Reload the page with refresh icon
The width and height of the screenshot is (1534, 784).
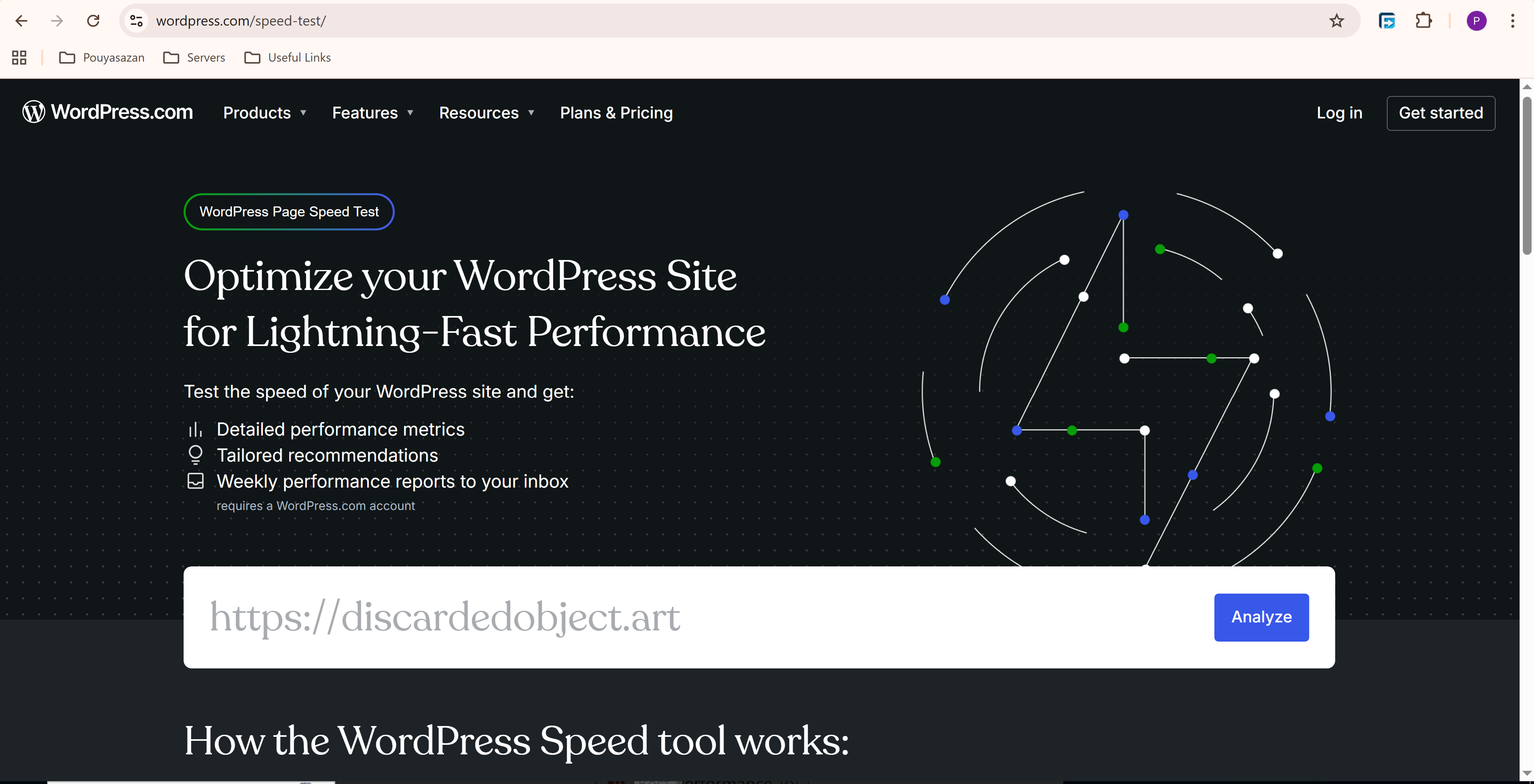[x=93, y=21]
